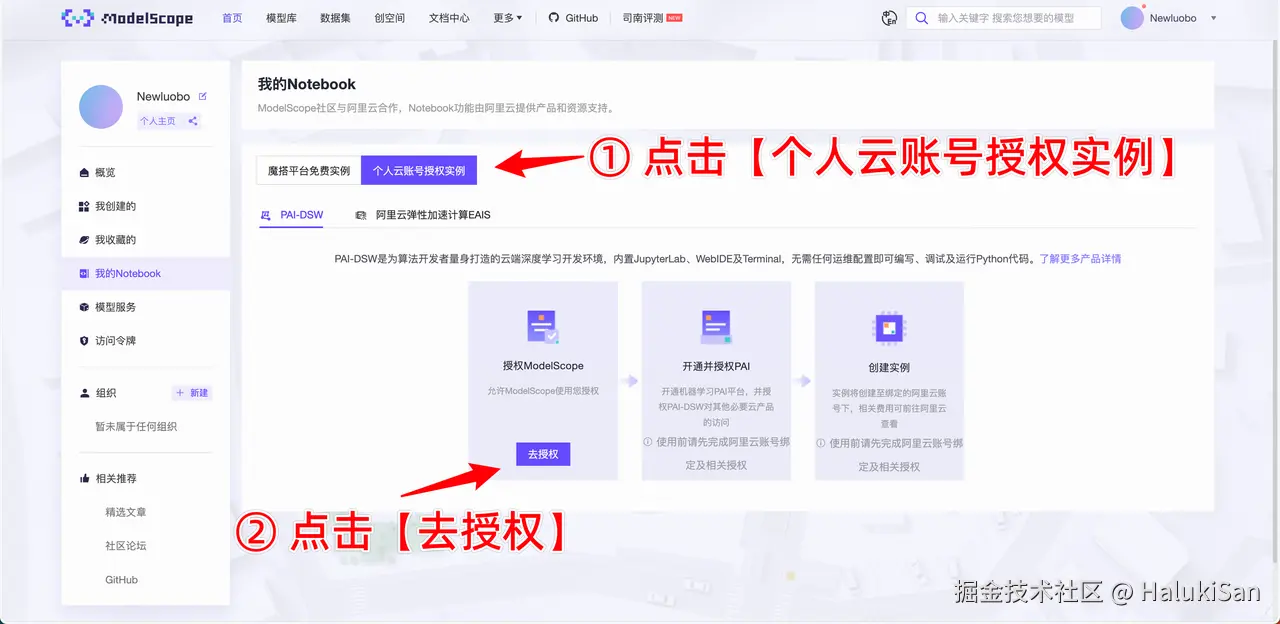Screen dimensions: 1280x624
Task: Open GitHub link under 相关推荐
Action: coord(122,580)
